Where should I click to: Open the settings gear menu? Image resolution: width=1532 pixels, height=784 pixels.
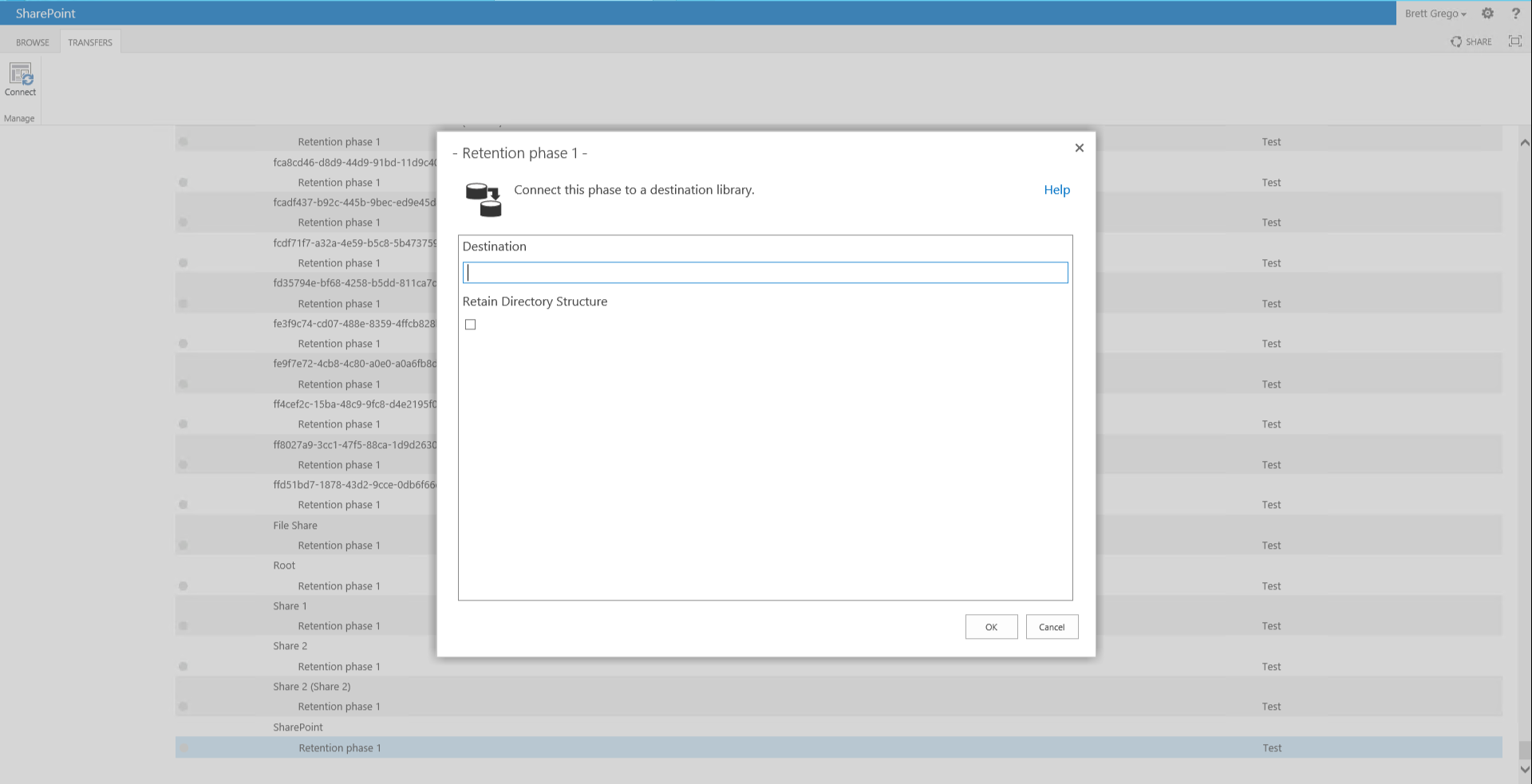[1487, 14]
